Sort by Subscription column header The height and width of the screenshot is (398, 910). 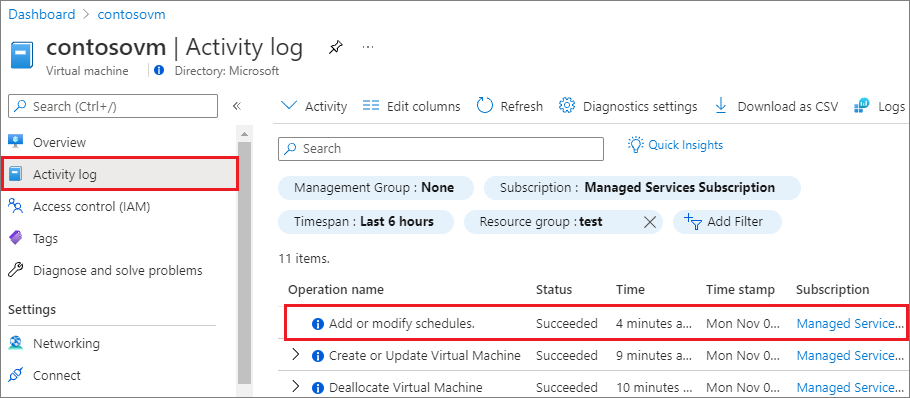pos(833,290)
